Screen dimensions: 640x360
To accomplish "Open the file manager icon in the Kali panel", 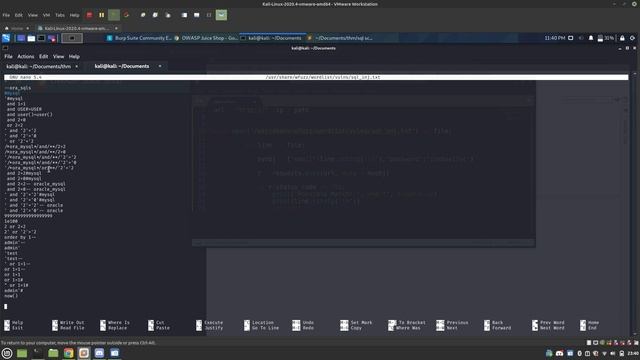I will 31,38.
